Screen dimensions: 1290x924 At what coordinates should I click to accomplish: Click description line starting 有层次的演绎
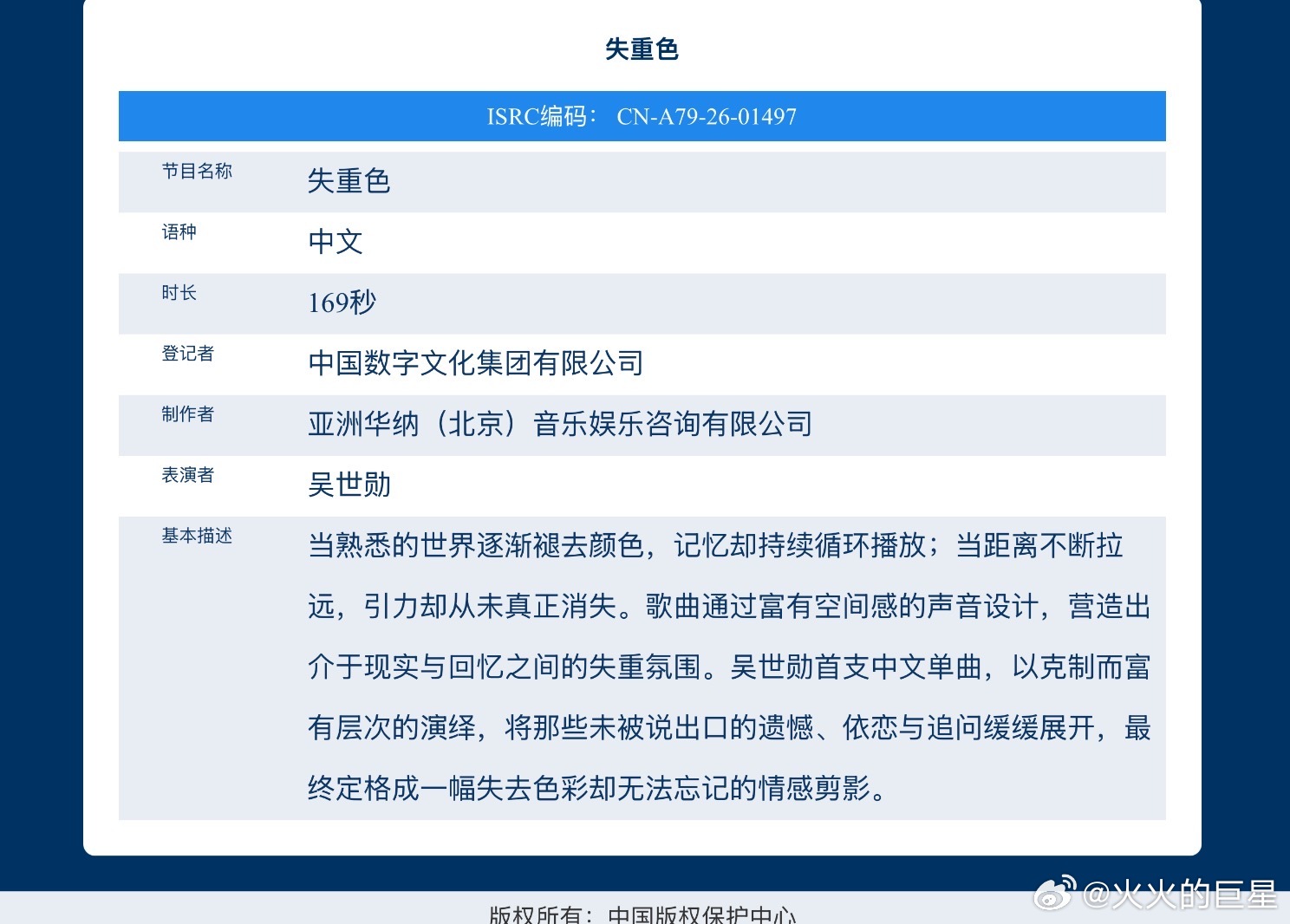[x=729, y=727]
